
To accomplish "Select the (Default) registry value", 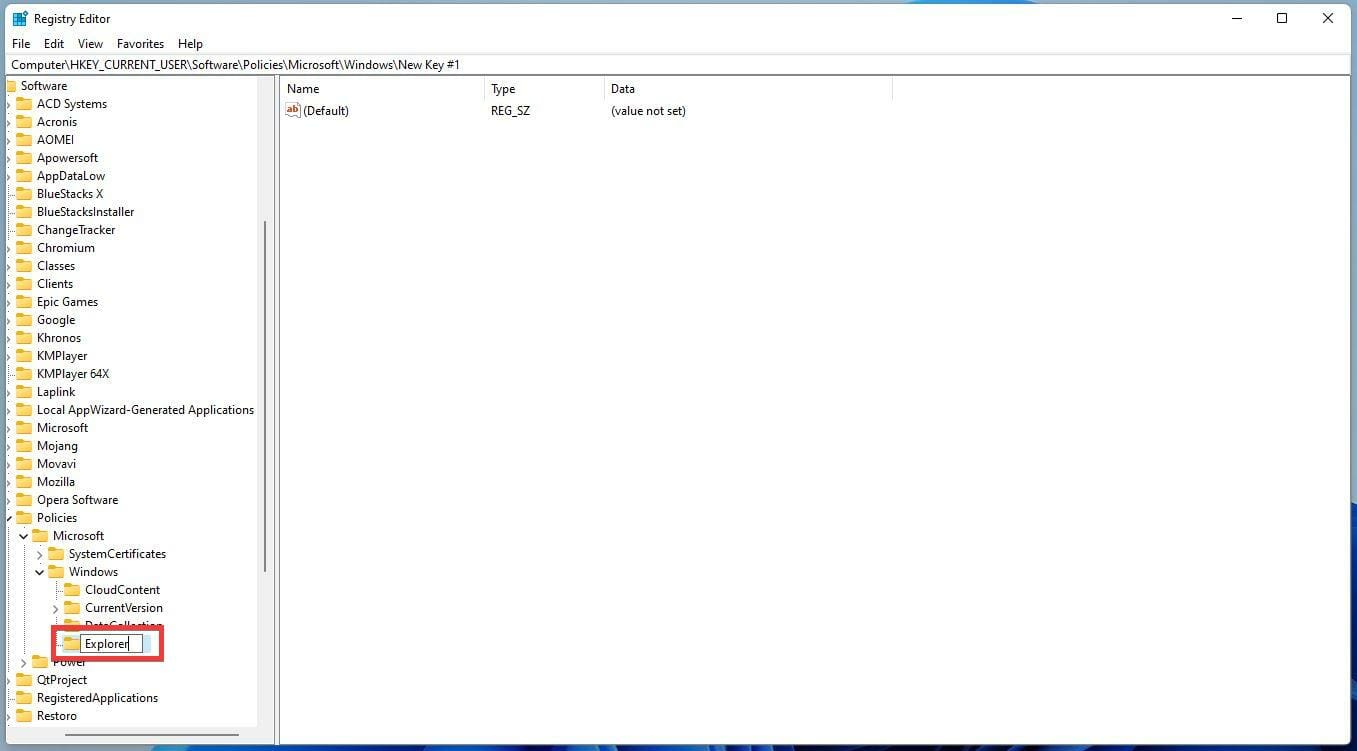I will 326,110.
